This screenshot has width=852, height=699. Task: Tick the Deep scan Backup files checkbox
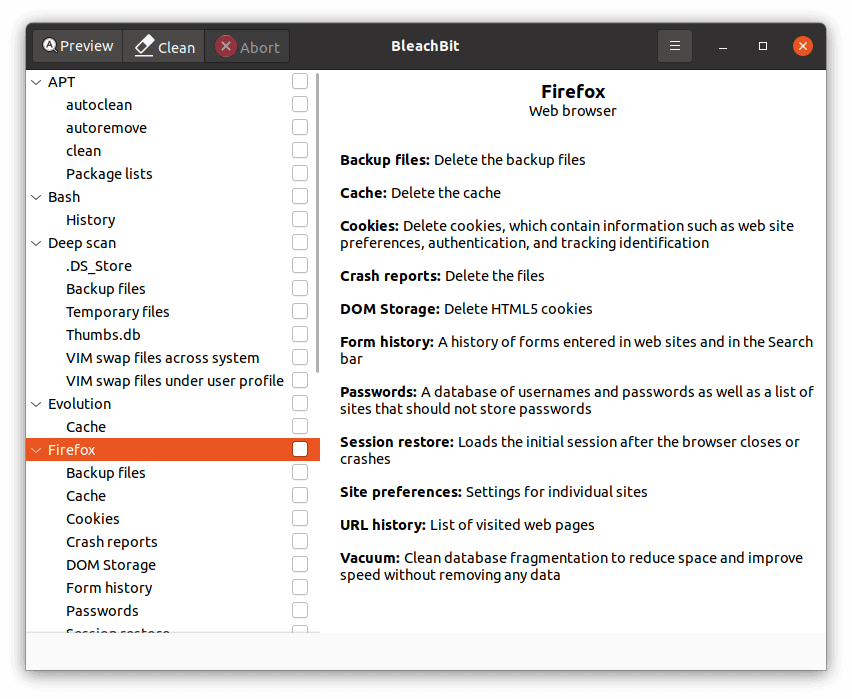pos(300,289)
